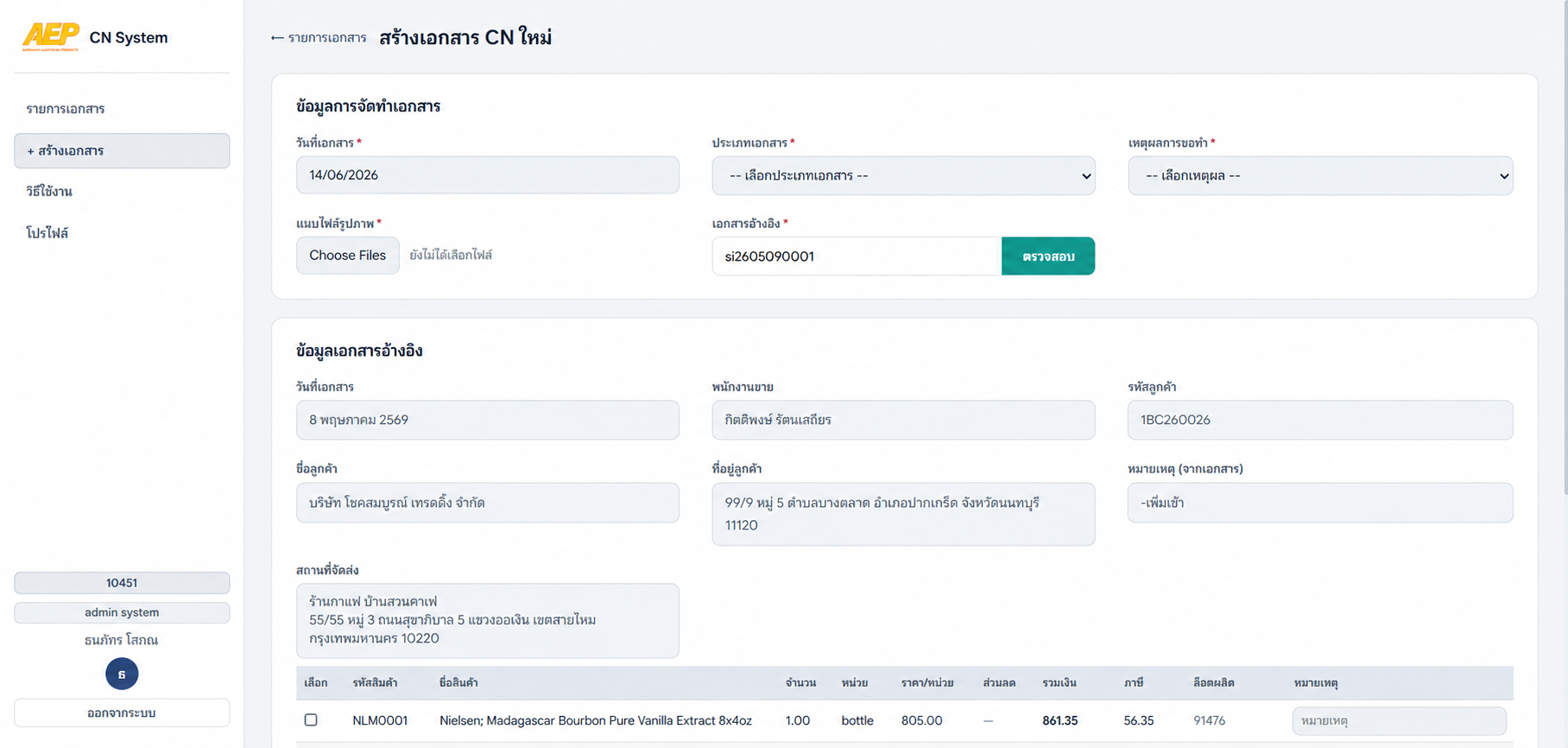Click the green ตรวจสอบ button

(x=1048, y=257)
